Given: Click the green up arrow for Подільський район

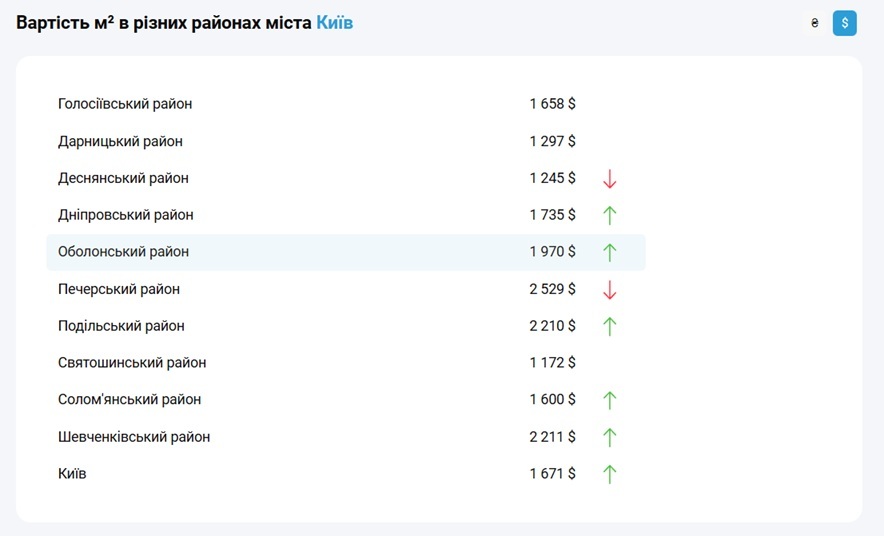Looking at the screenshot, I should click(610, 326).
